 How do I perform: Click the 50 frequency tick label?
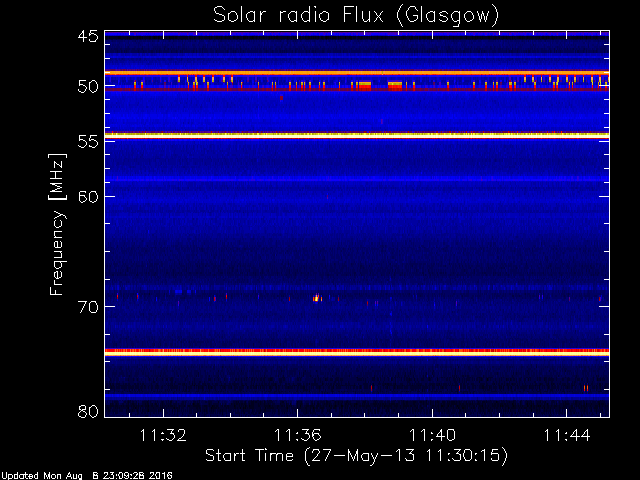[88, 87]
